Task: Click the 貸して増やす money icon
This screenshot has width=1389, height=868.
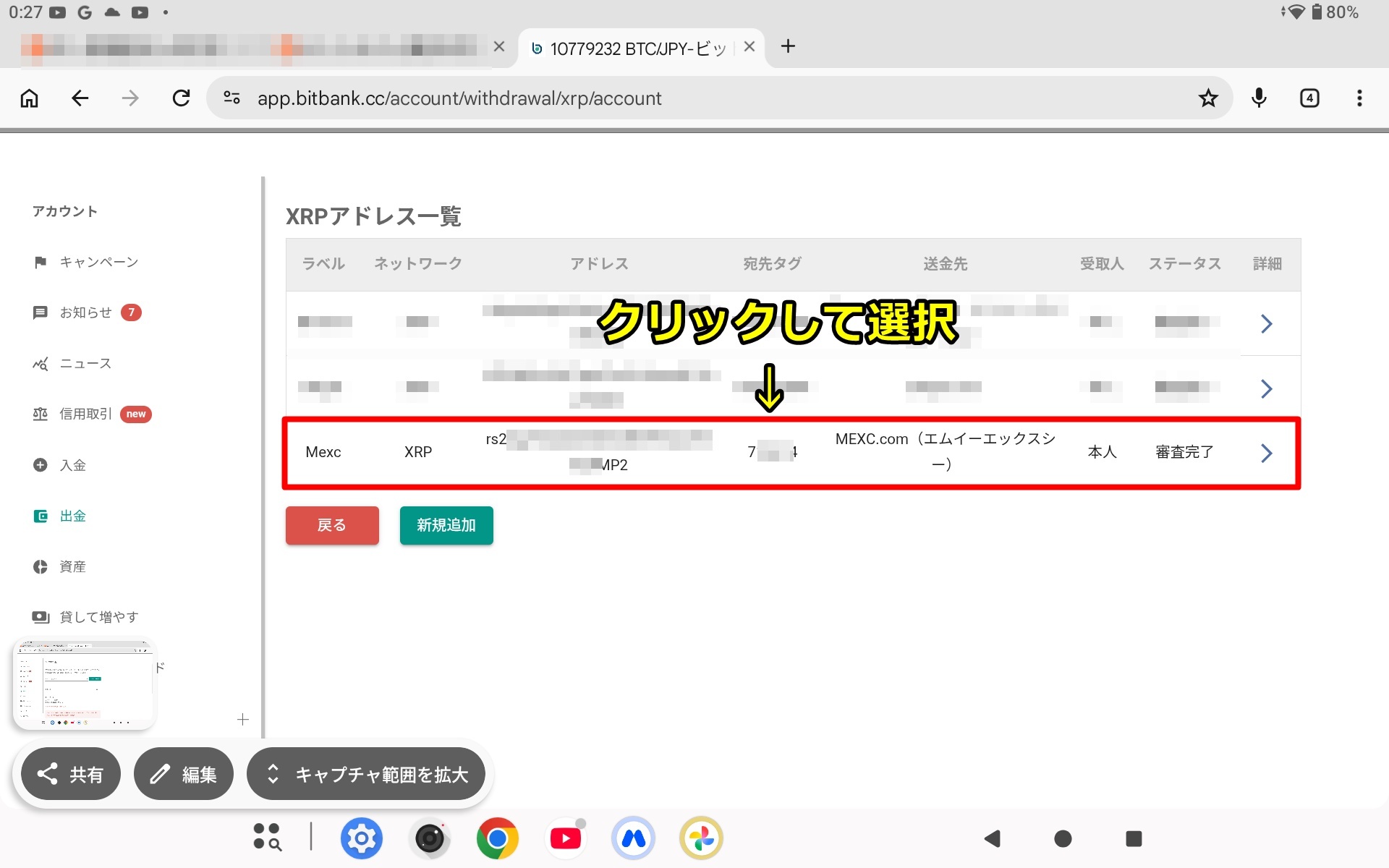Action: point(41,617)
